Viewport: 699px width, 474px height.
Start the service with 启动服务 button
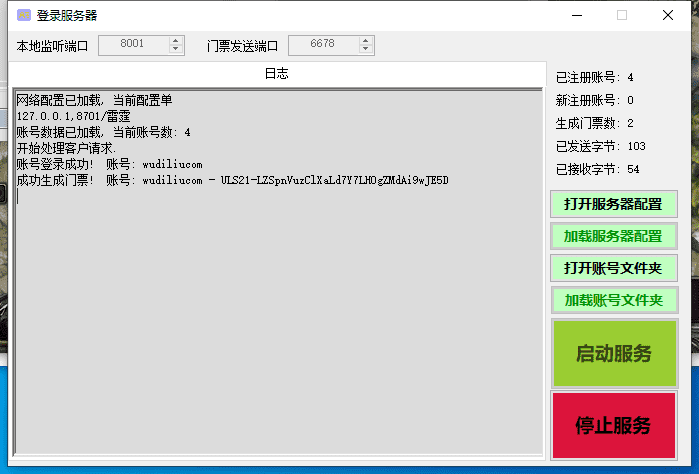click(x=615, y=353)
